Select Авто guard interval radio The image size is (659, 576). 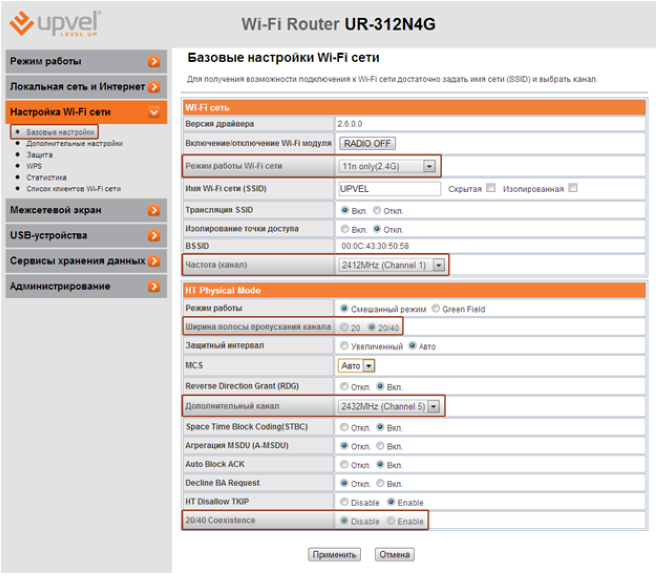[412, 346]
